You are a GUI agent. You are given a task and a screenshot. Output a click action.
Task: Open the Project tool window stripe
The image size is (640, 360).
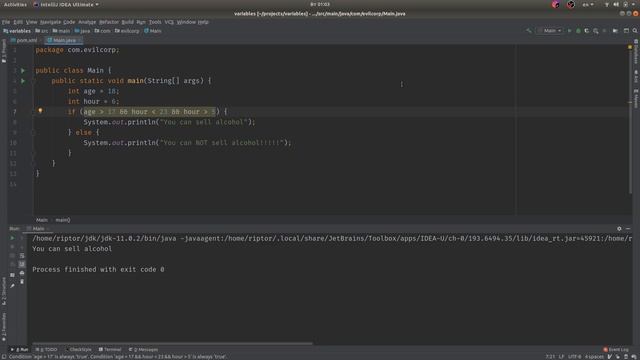coord(4,51)
